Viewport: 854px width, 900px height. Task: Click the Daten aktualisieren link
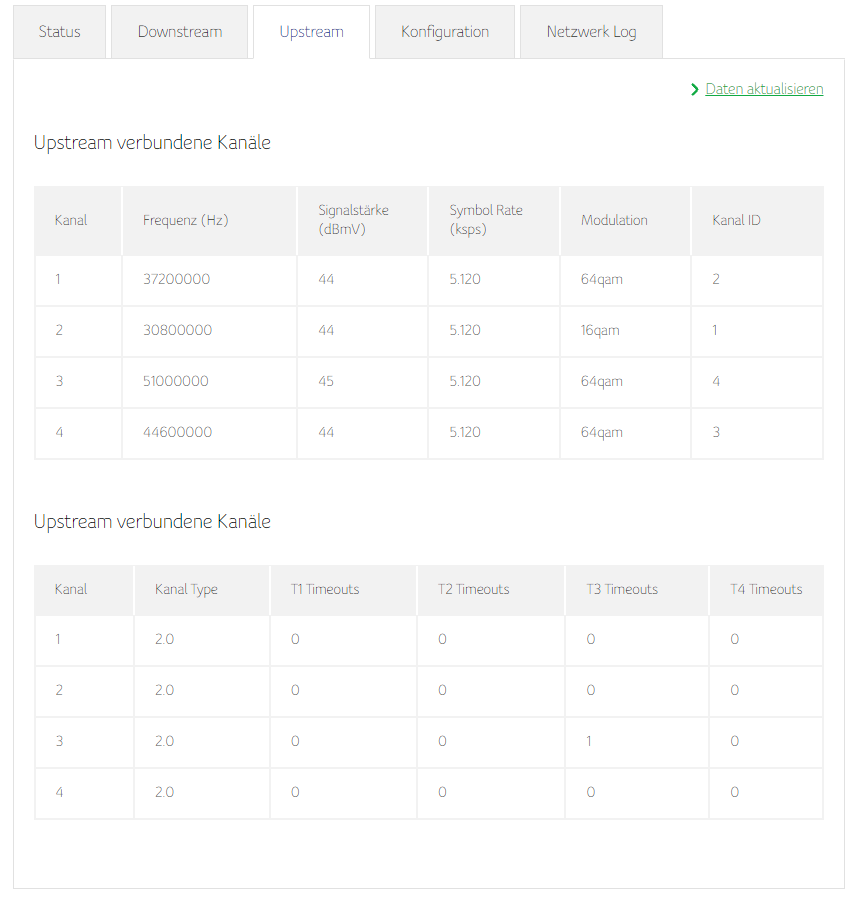click(764, 89)
